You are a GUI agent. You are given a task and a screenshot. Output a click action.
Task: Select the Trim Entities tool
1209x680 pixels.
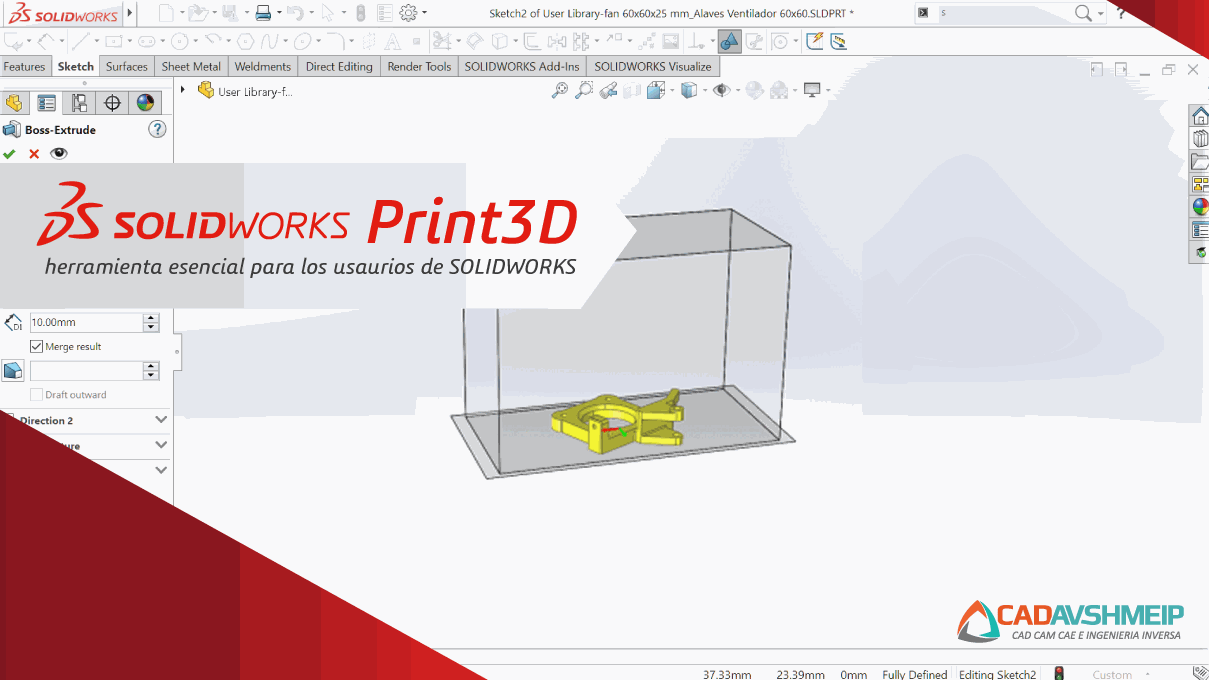point(441,41)
